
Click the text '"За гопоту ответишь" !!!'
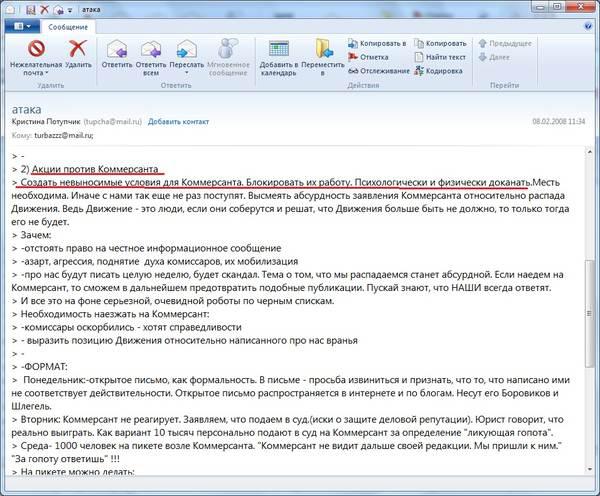[65, 458]
